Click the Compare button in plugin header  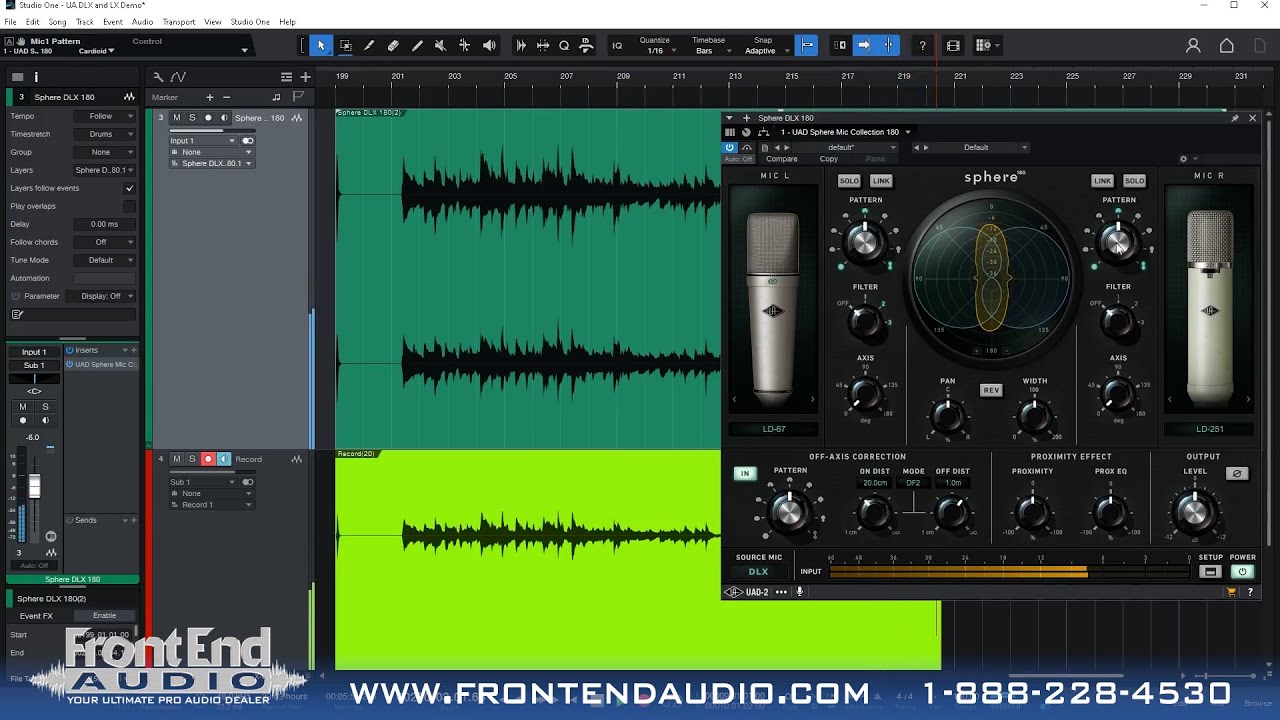click(782, 159)
